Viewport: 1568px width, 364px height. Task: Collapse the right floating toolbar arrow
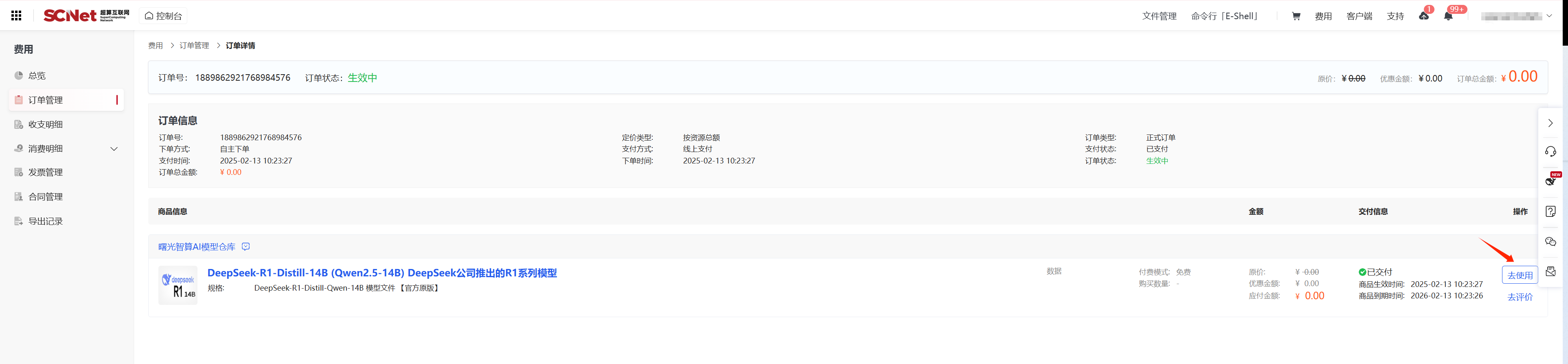[1550, 123]
